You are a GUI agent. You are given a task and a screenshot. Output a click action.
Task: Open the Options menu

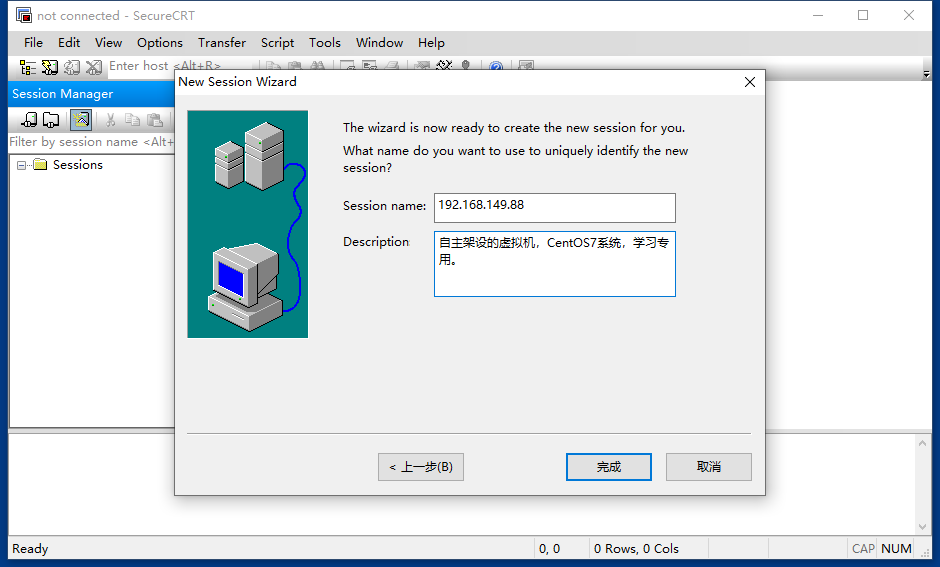click(159, 43)
